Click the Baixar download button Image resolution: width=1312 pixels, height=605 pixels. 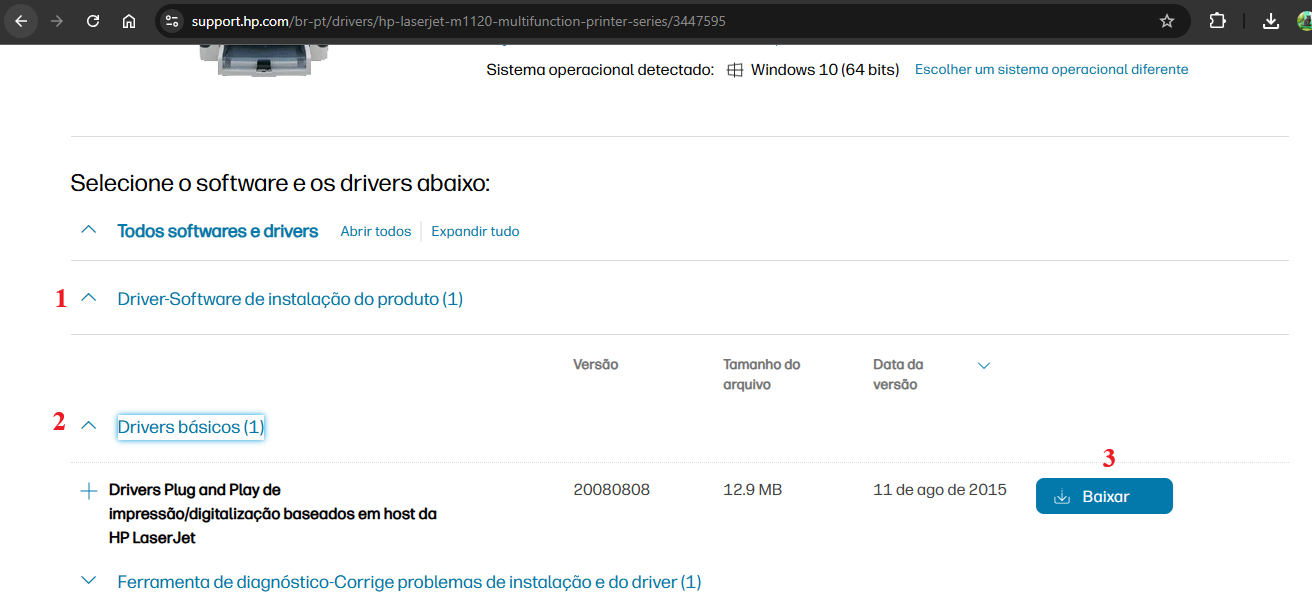click(x=1104, y=497)
